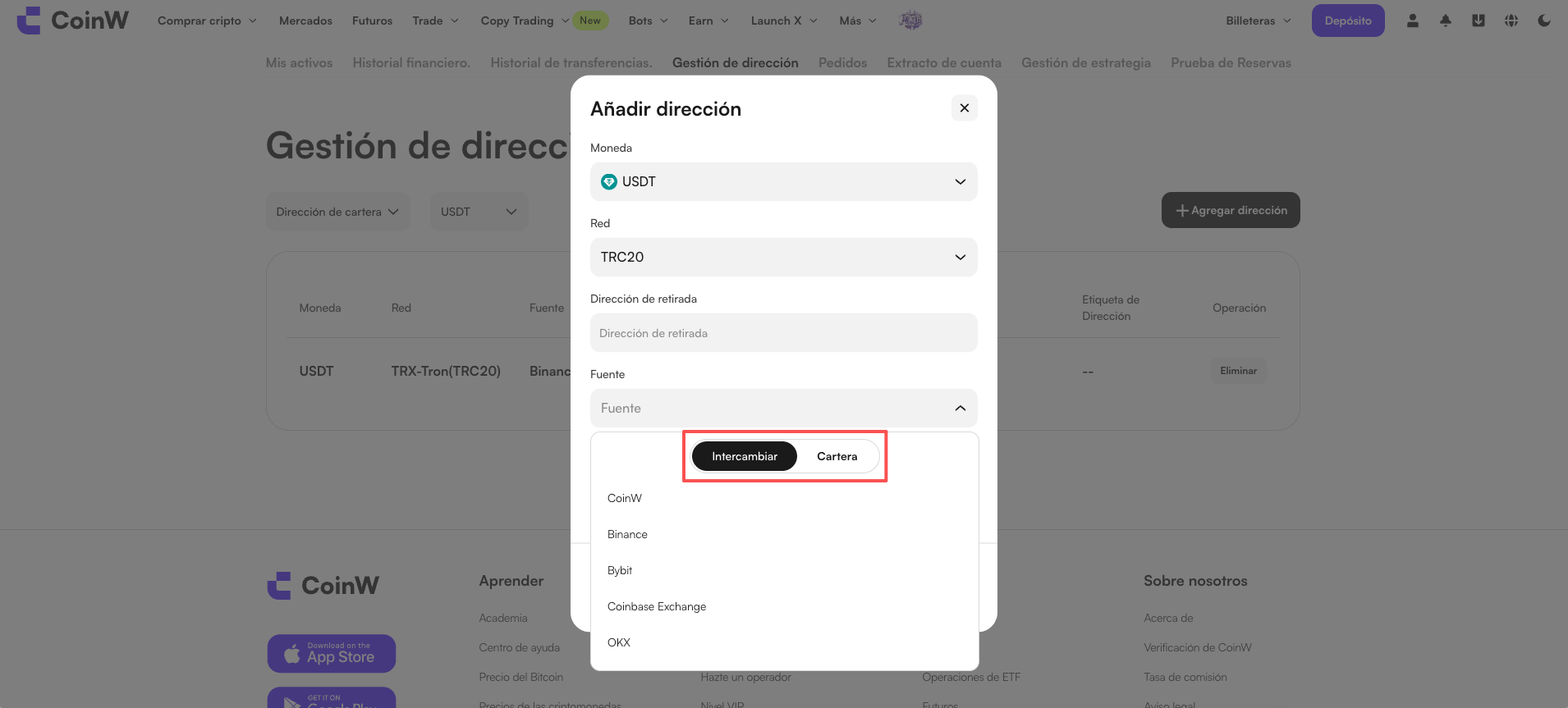The height and width of the screenshot is (708, 1568).
Task: Open Gestión de estrategia tab
Action: coord(1085,62)
